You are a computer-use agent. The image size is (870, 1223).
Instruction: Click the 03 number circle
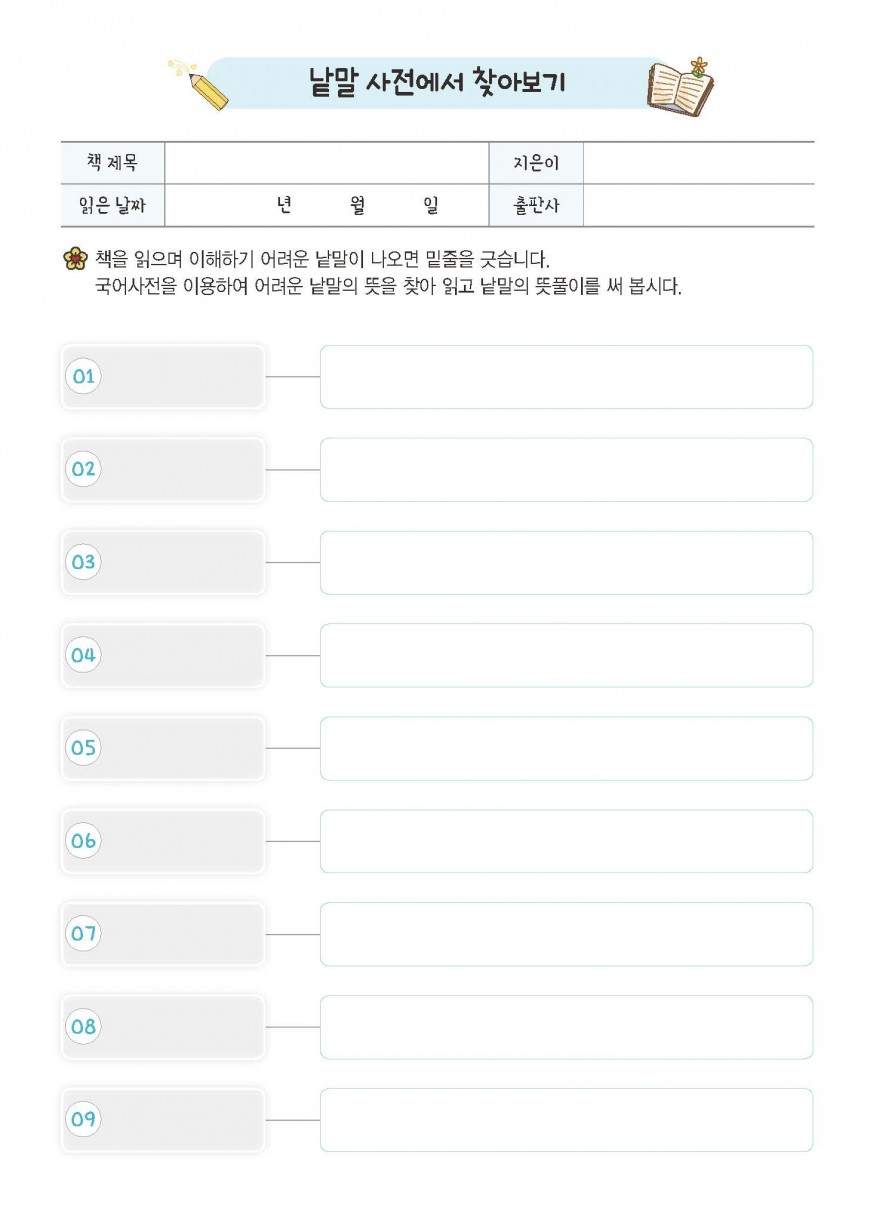point(83,562)
